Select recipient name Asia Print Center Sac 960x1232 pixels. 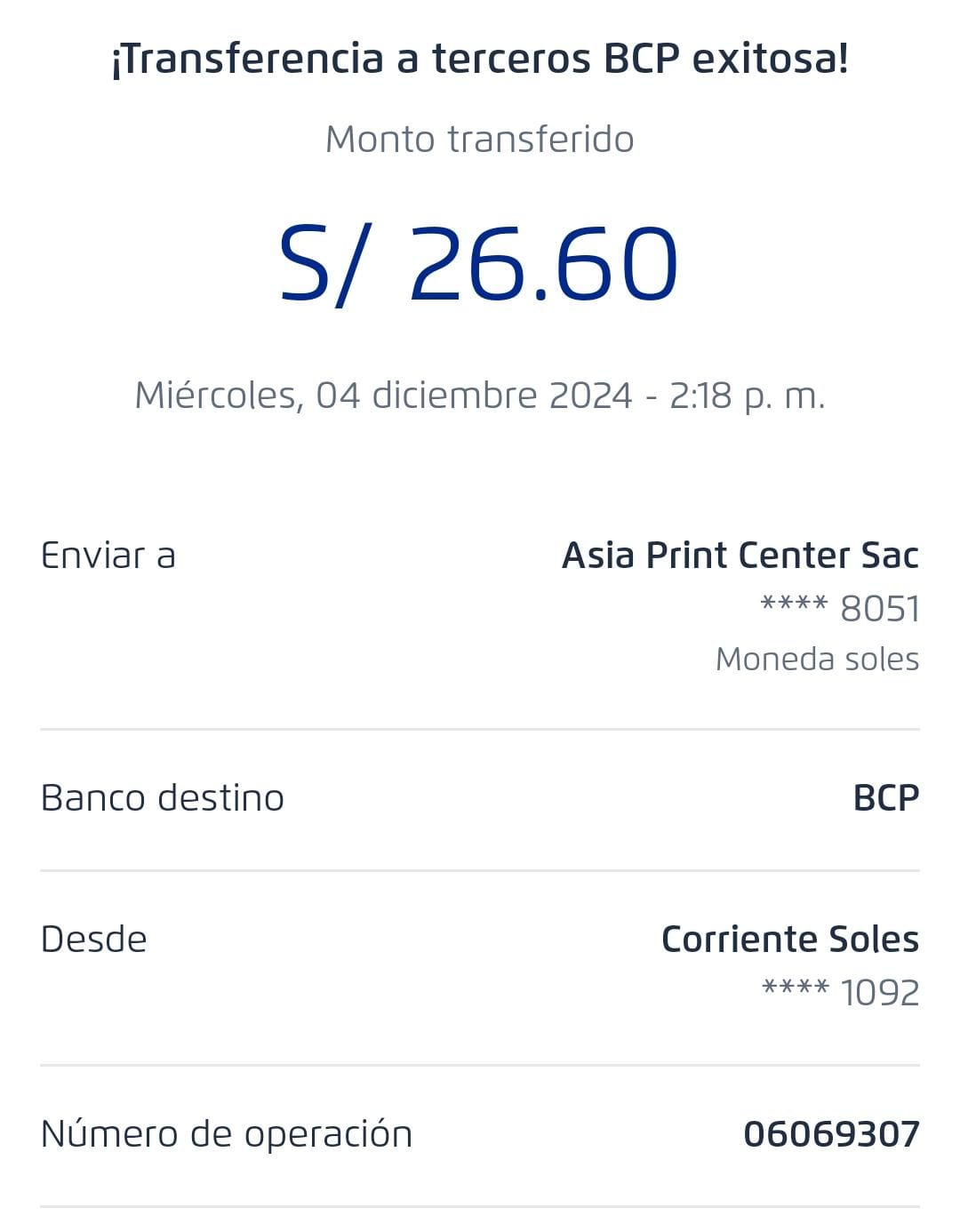tap(740, 556)
